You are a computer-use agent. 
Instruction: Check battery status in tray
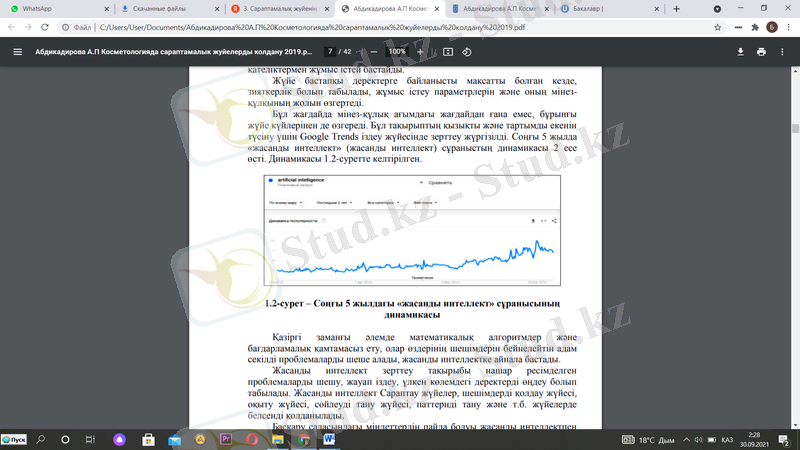(712, 440)
